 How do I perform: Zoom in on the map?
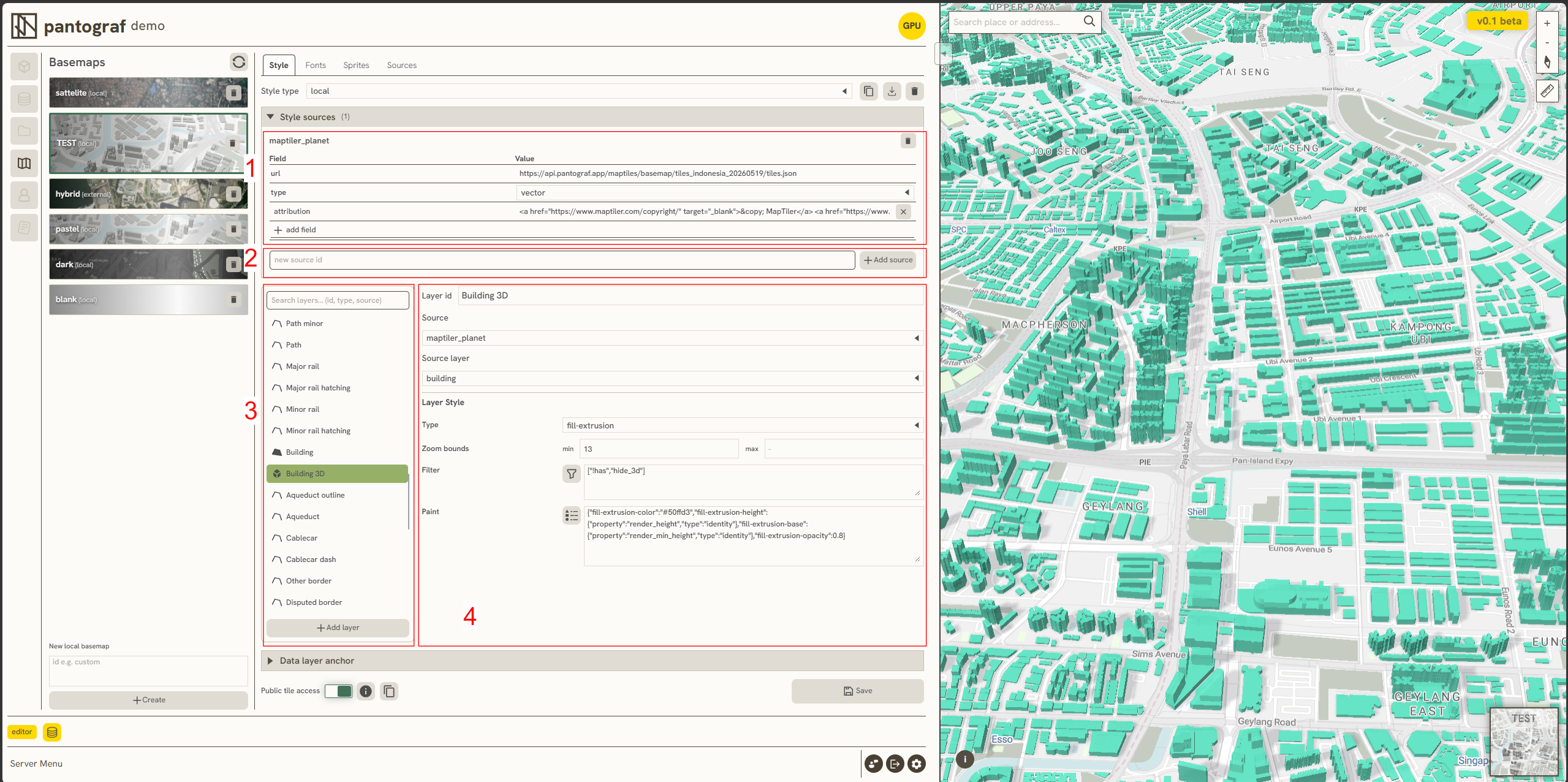pyautogui.click(x=1547, y=23)
